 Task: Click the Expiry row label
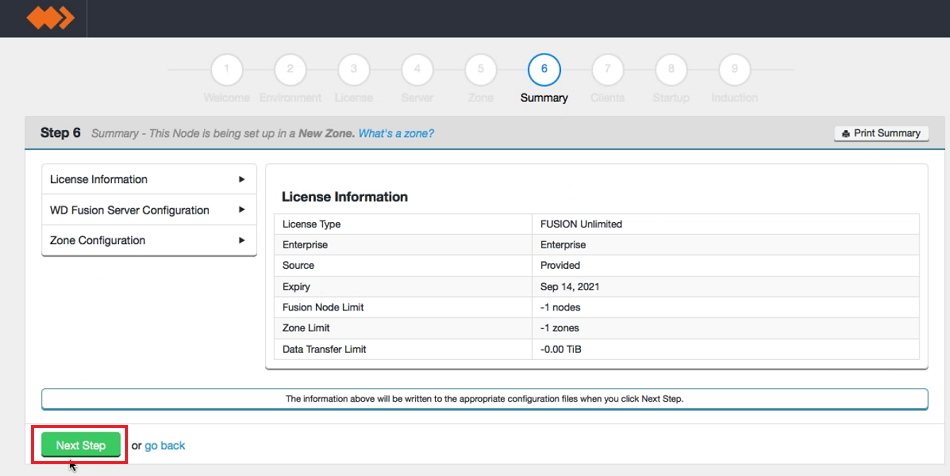tap(296, 286)
